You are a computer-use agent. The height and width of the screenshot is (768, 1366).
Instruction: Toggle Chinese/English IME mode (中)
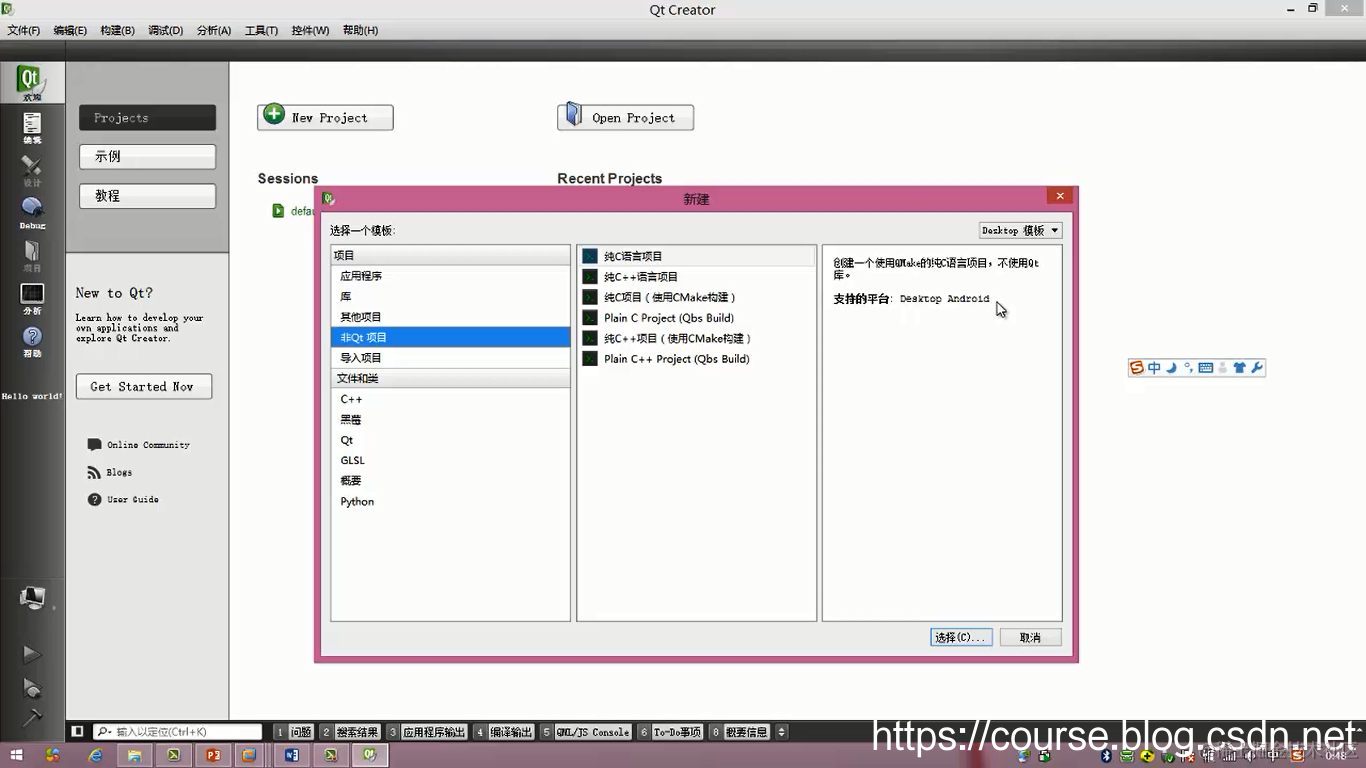tap(1154, 368)
